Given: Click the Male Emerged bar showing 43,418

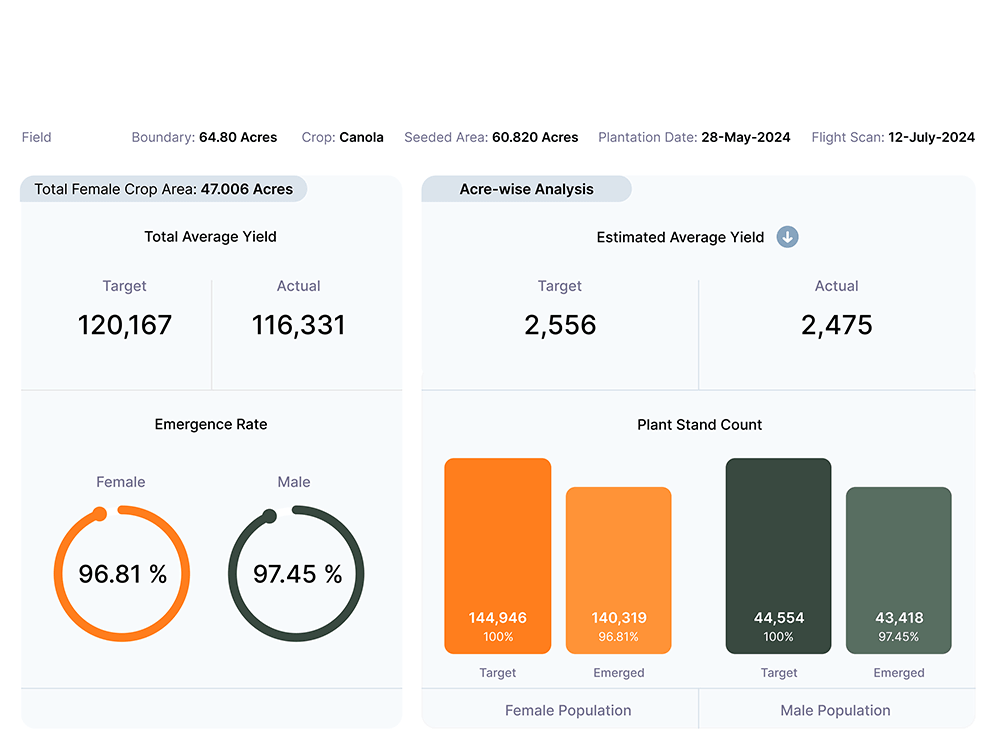Looking at the screenshot, I should click(x=898, y=570).
